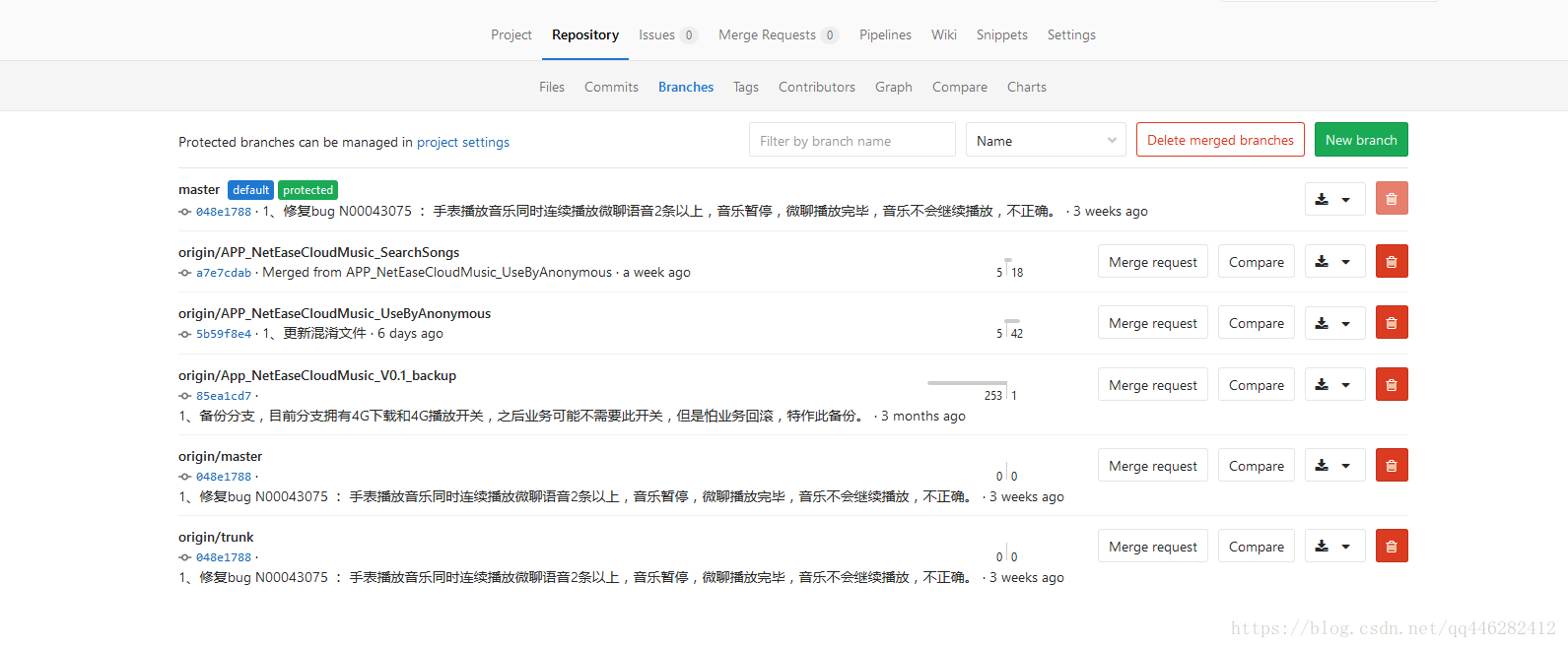Open the Snippets tab

click(x=1002, y=34)
